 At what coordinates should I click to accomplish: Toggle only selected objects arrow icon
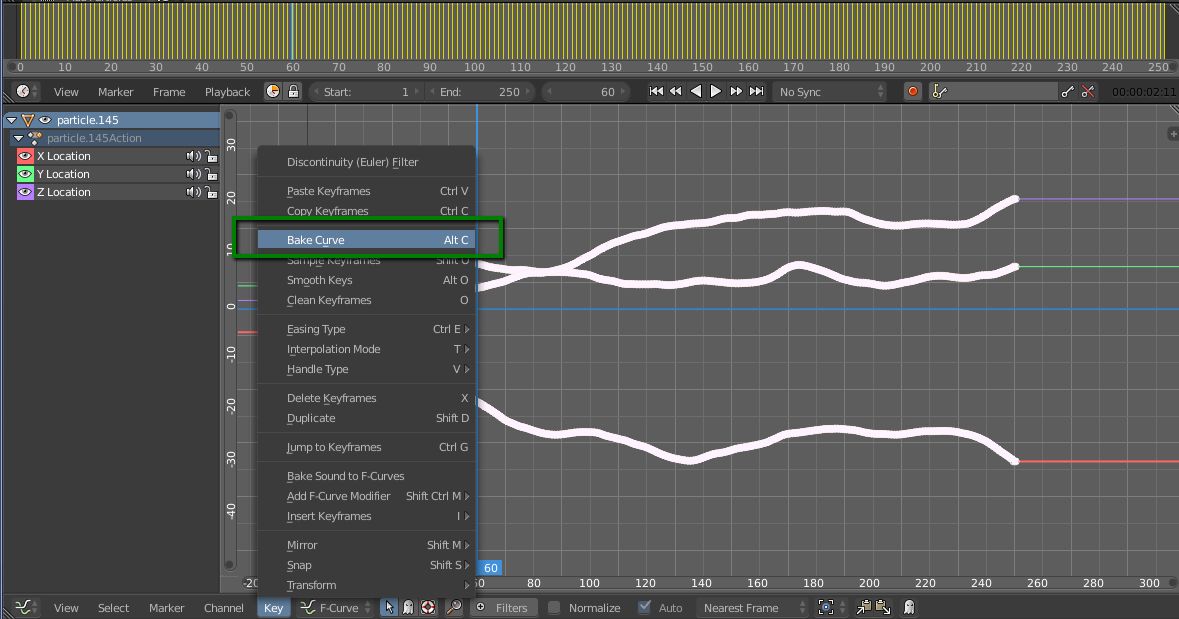[x=388, y=608]
